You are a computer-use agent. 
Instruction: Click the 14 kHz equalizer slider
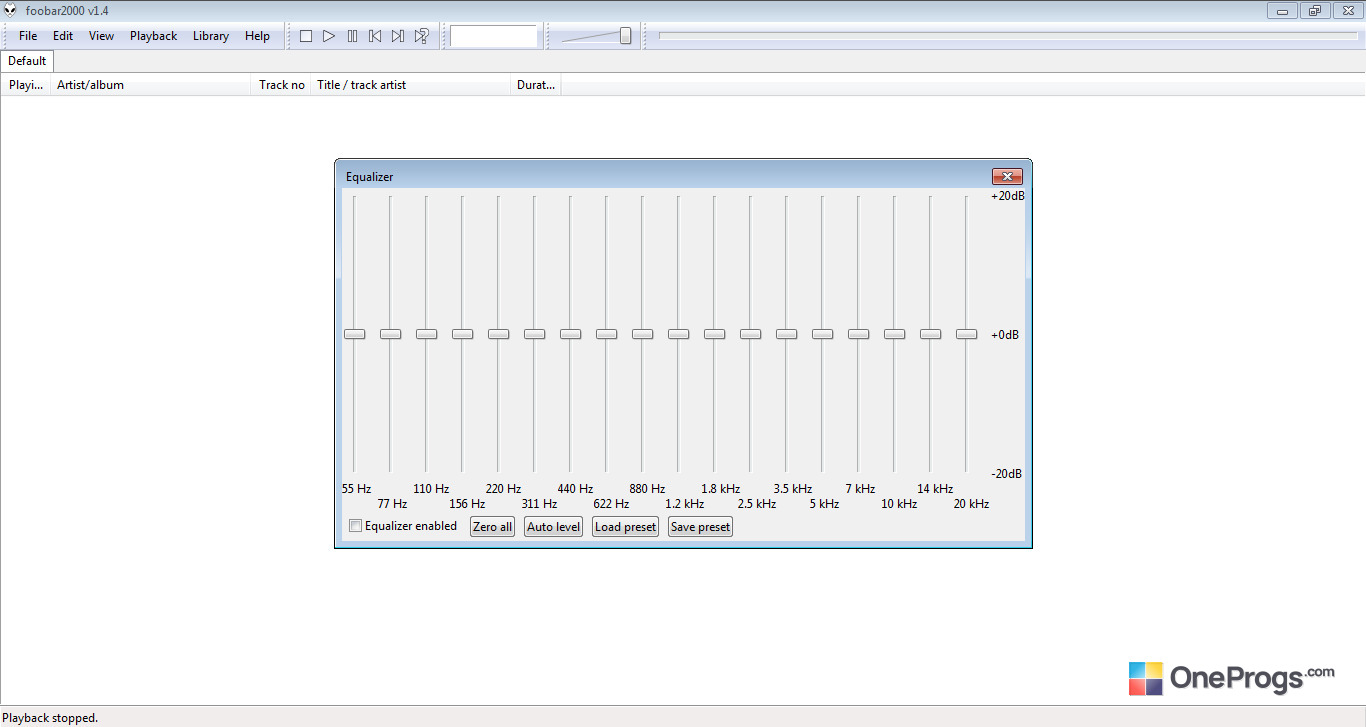point(930,334)
